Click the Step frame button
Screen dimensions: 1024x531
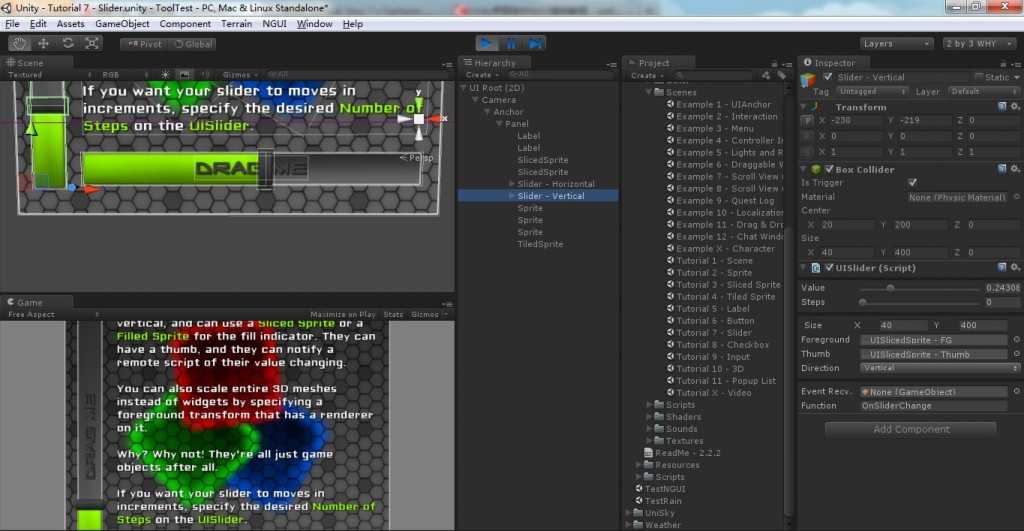[x=535, y=44]
